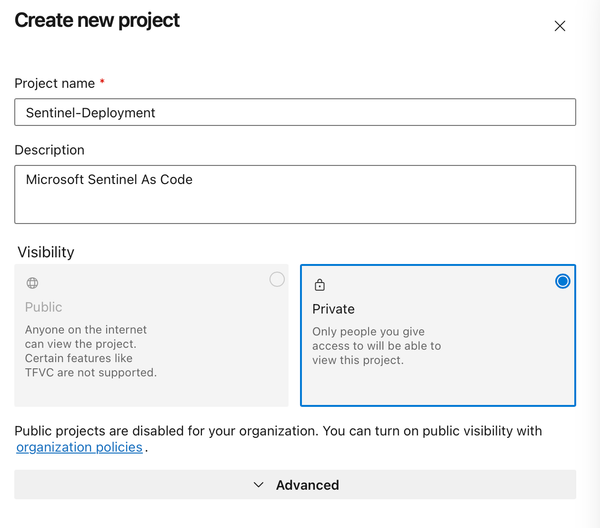Click the globe icon in Public card
Screen dimensions: 600x528
[x=32, y=283]
